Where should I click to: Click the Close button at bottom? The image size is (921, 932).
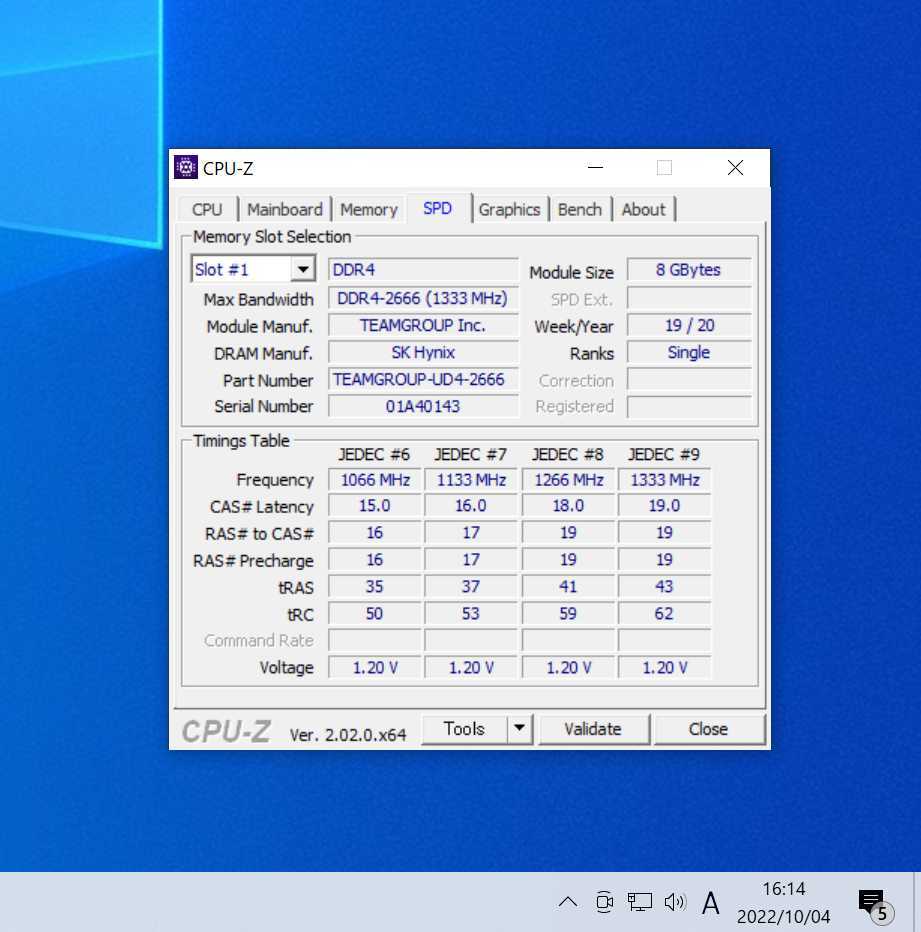pos(708,729)
